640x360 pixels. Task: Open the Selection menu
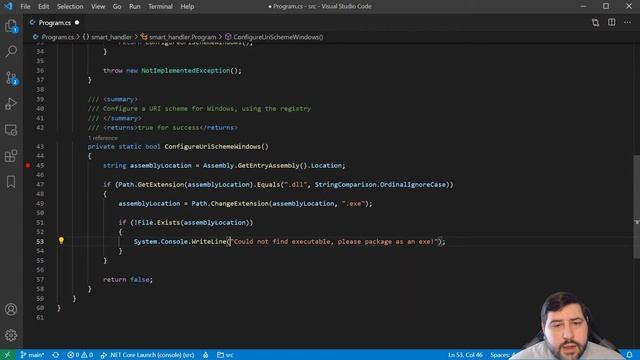coord(70,6)
